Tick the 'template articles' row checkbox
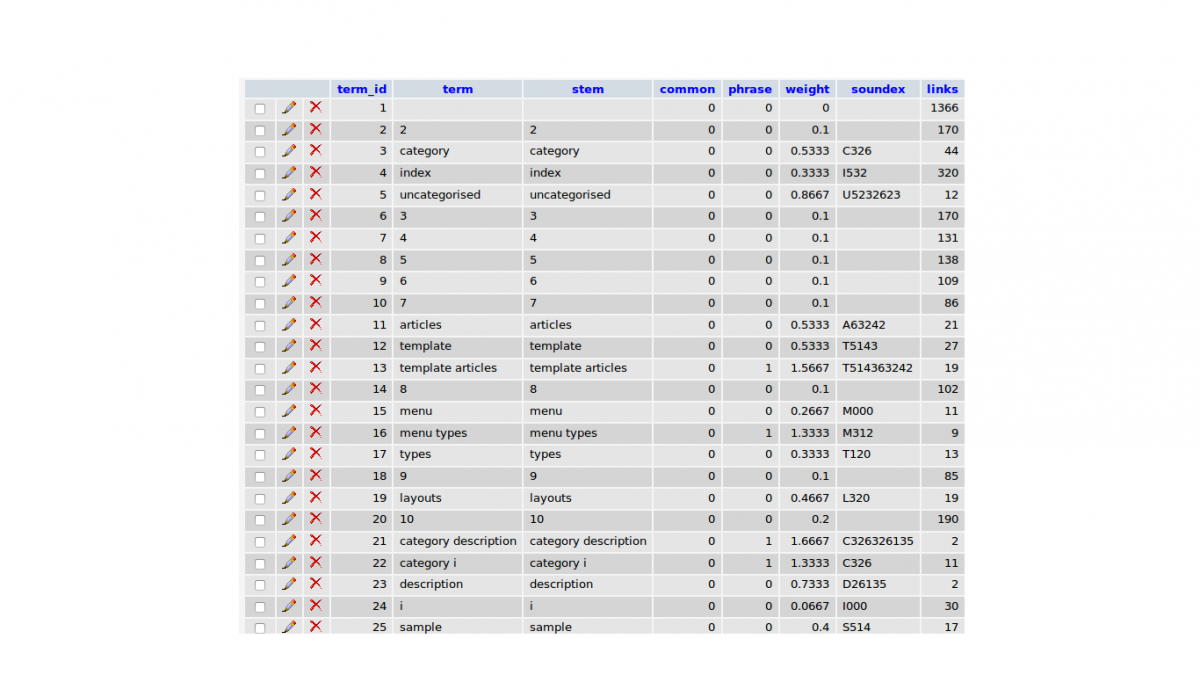The height and width of the screenshot is (675, 1200). pos(260,368)
